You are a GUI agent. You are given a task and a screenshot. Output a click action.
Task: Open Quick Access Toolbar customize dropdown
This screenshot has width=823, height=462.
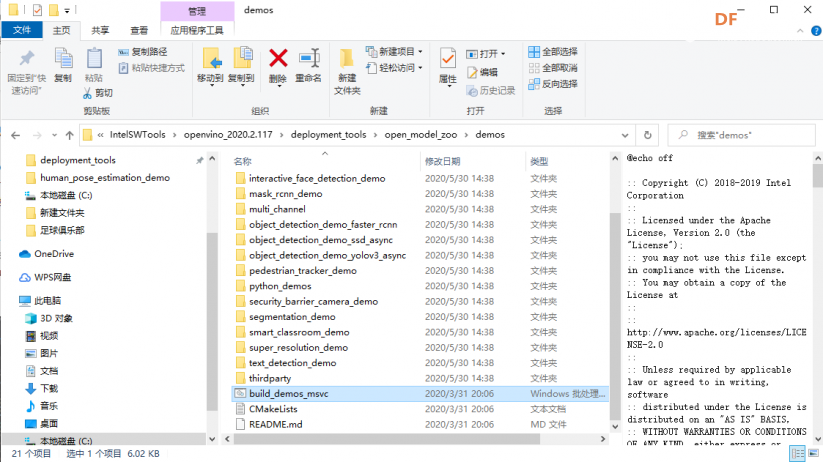67,10
